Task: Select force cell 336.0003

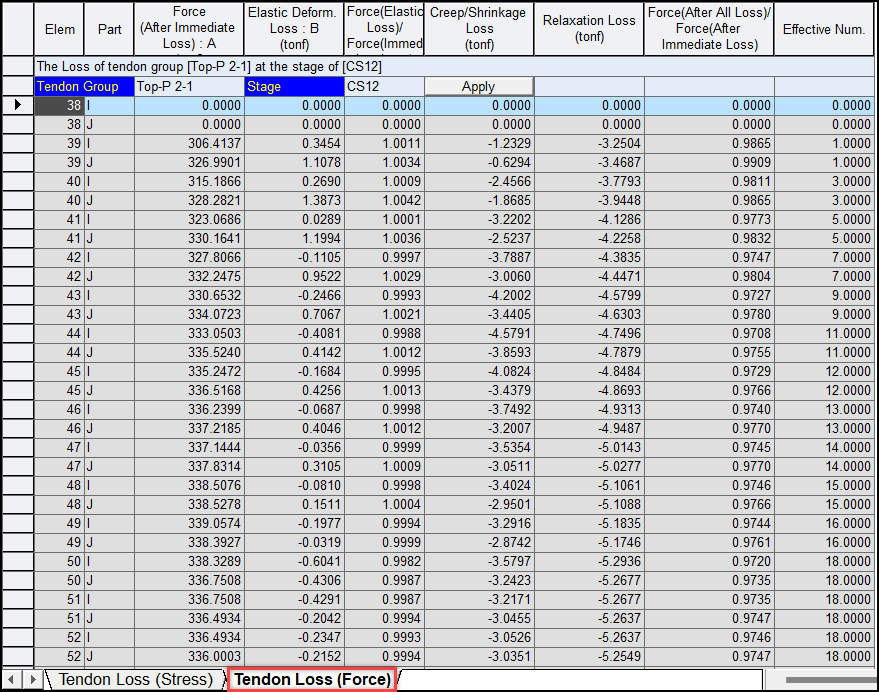Action: (189, 657)
